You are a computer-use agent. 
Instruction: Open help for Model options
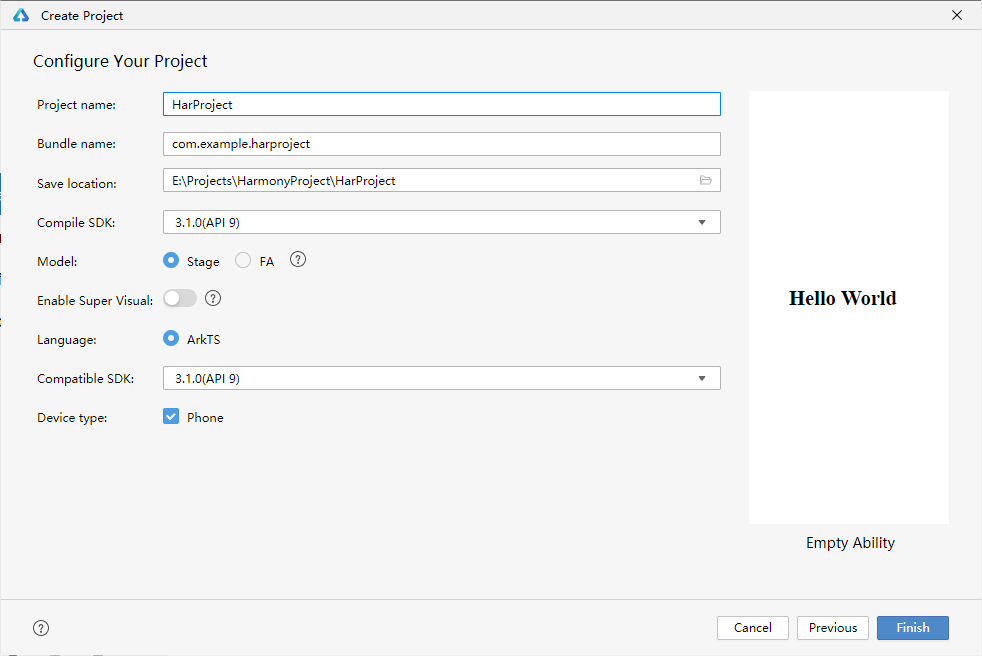[298, 259]
